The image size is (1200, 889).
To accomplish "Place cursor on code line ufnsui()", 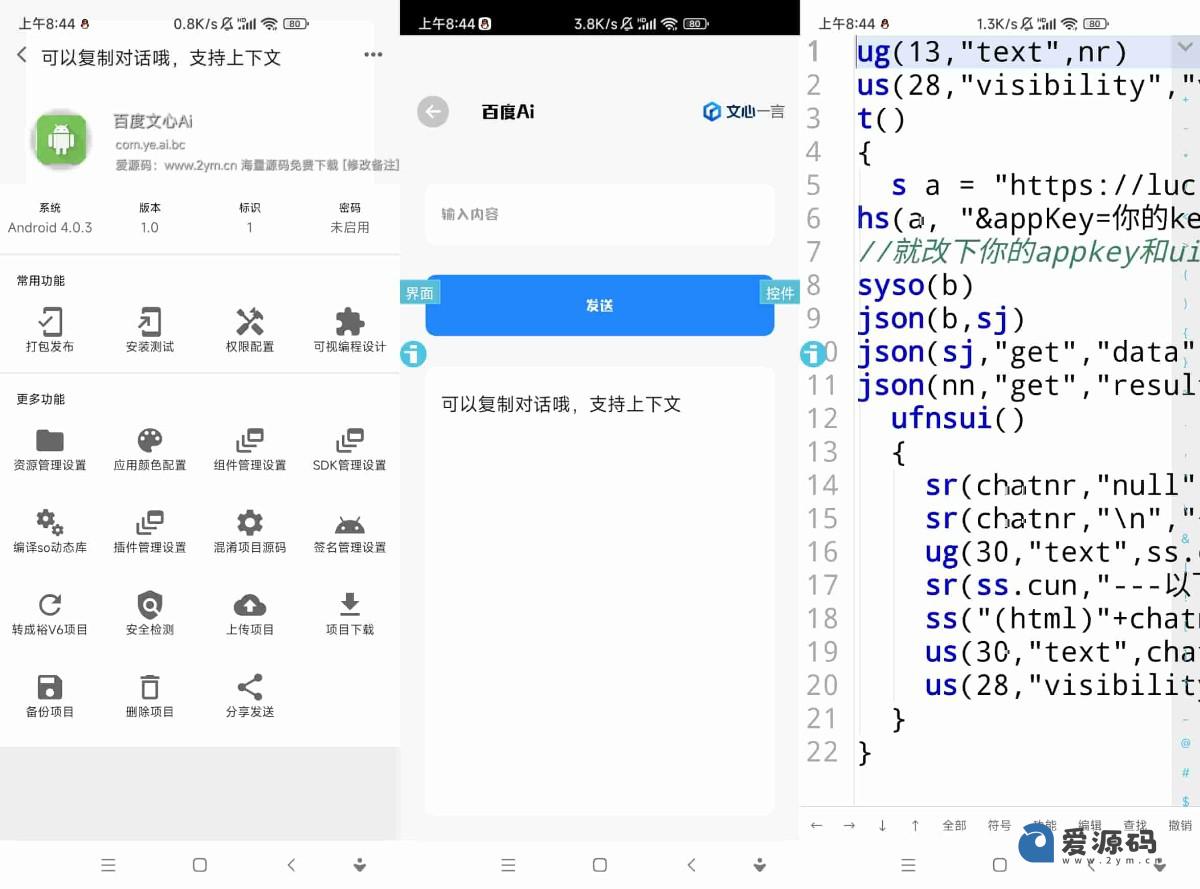I will 958,418.
